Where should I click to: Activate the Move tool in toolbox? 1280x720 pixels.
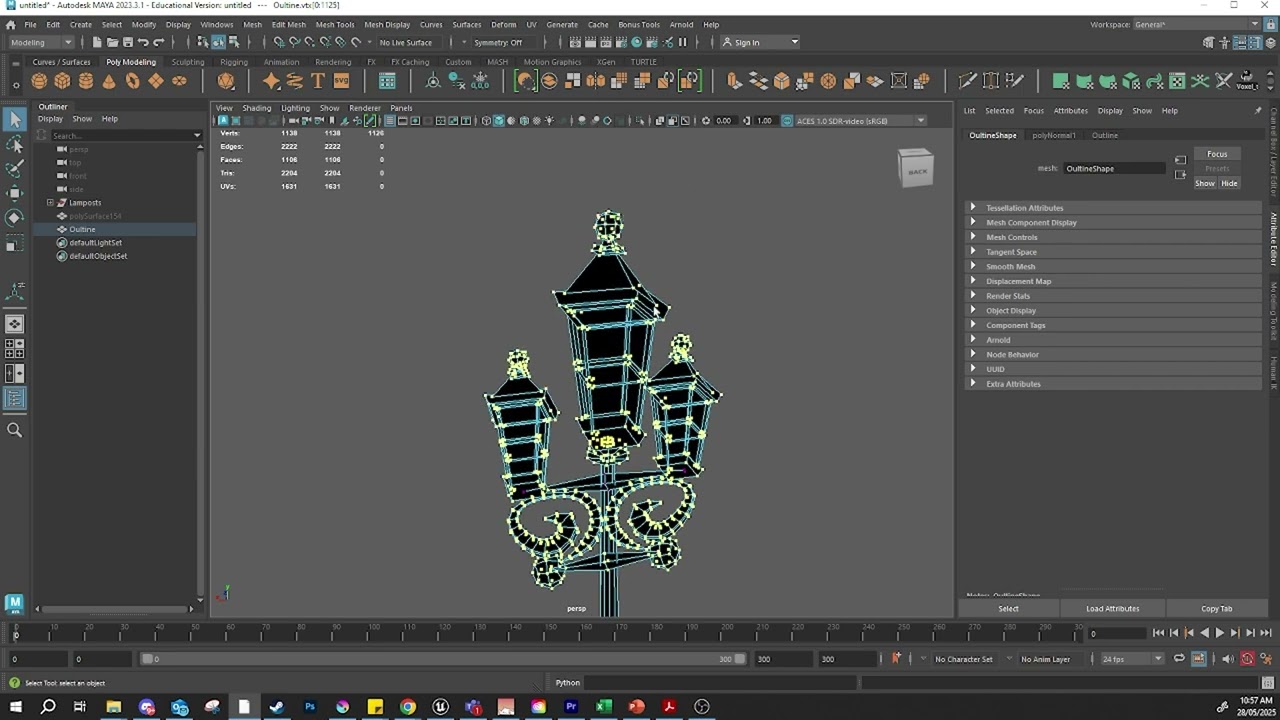[x=15, y=193]
